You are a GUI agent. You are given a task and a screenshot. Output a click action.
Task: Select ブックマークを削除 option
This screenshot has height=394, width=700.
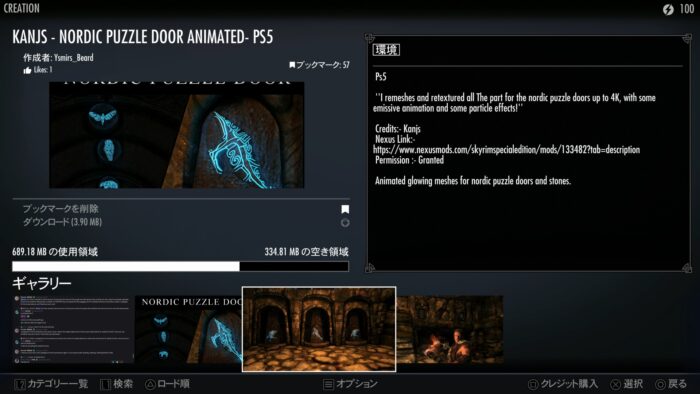coord(60,209)
